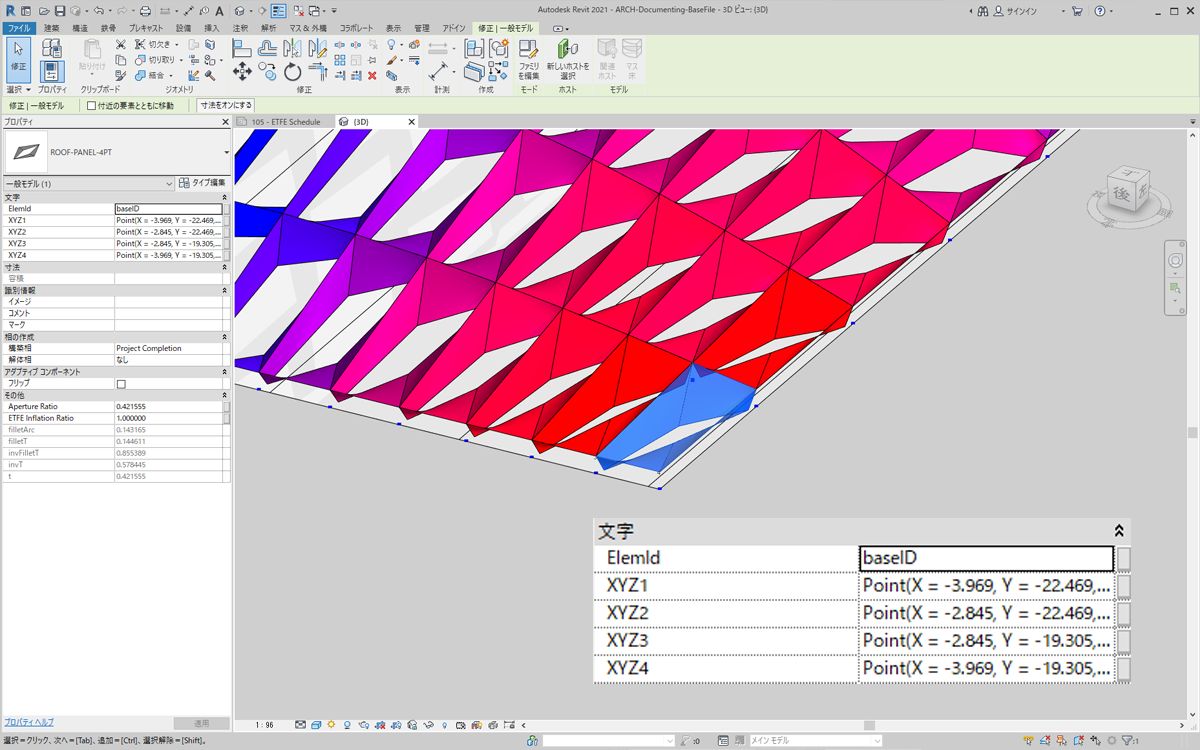Select the Offset tool
The width and height of the screenshot is (1200, 750).
tap(267, 46)
